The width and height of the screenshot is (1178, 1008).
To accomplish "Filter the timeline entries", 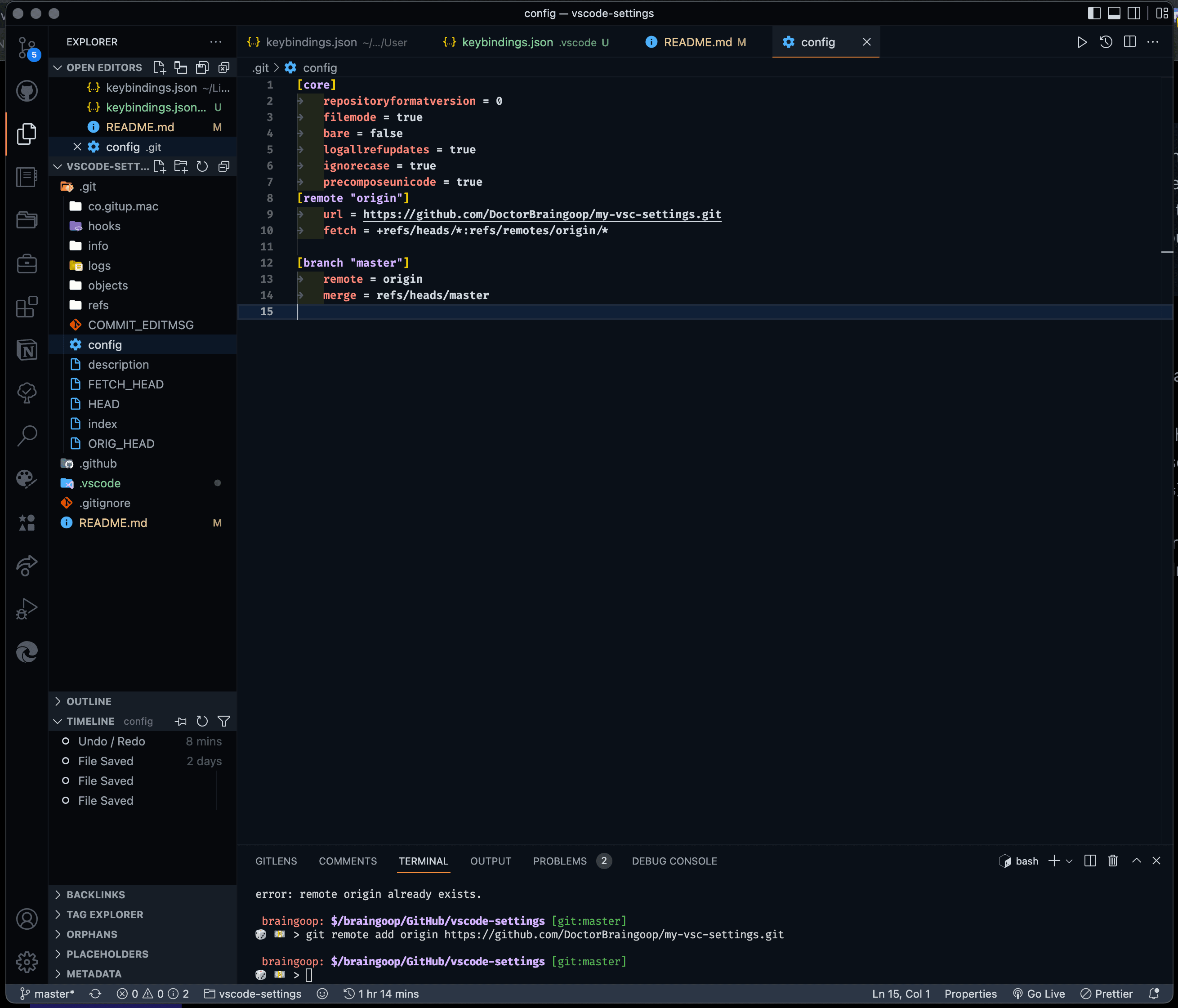I will tap(224, 721).
